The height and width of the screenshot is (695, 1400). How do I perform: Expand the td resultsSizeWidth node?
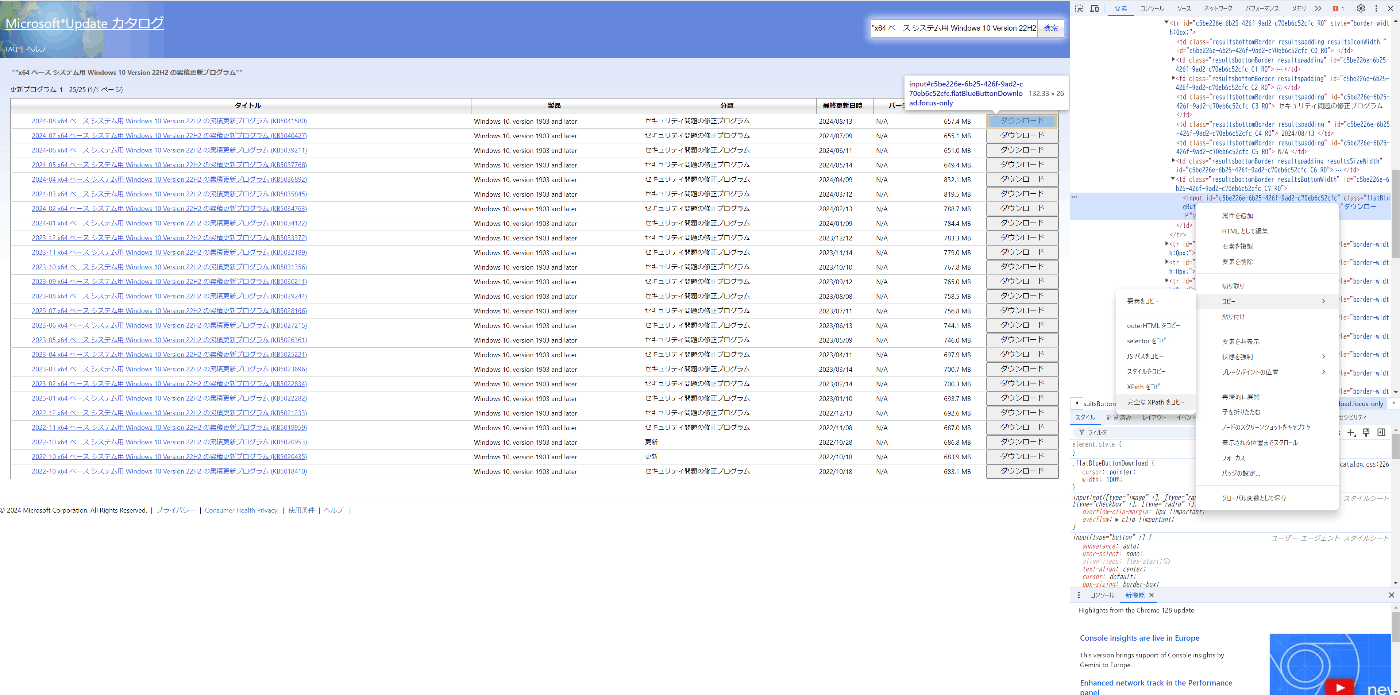coord(1174,160)
